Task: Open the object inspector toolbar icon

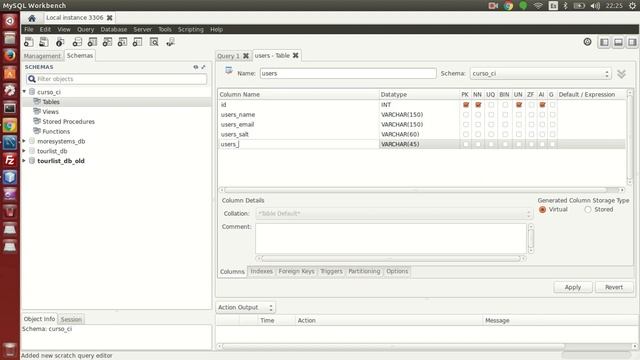Action: point(60,42)
